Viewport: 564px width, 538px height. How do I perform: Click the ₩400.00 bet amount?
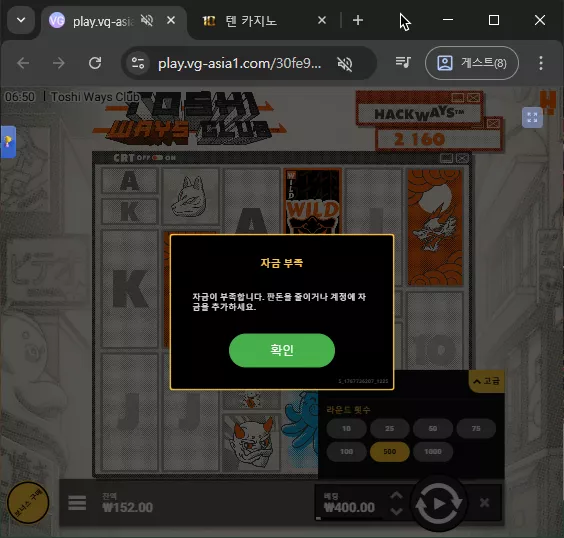[x=349, y=507]
